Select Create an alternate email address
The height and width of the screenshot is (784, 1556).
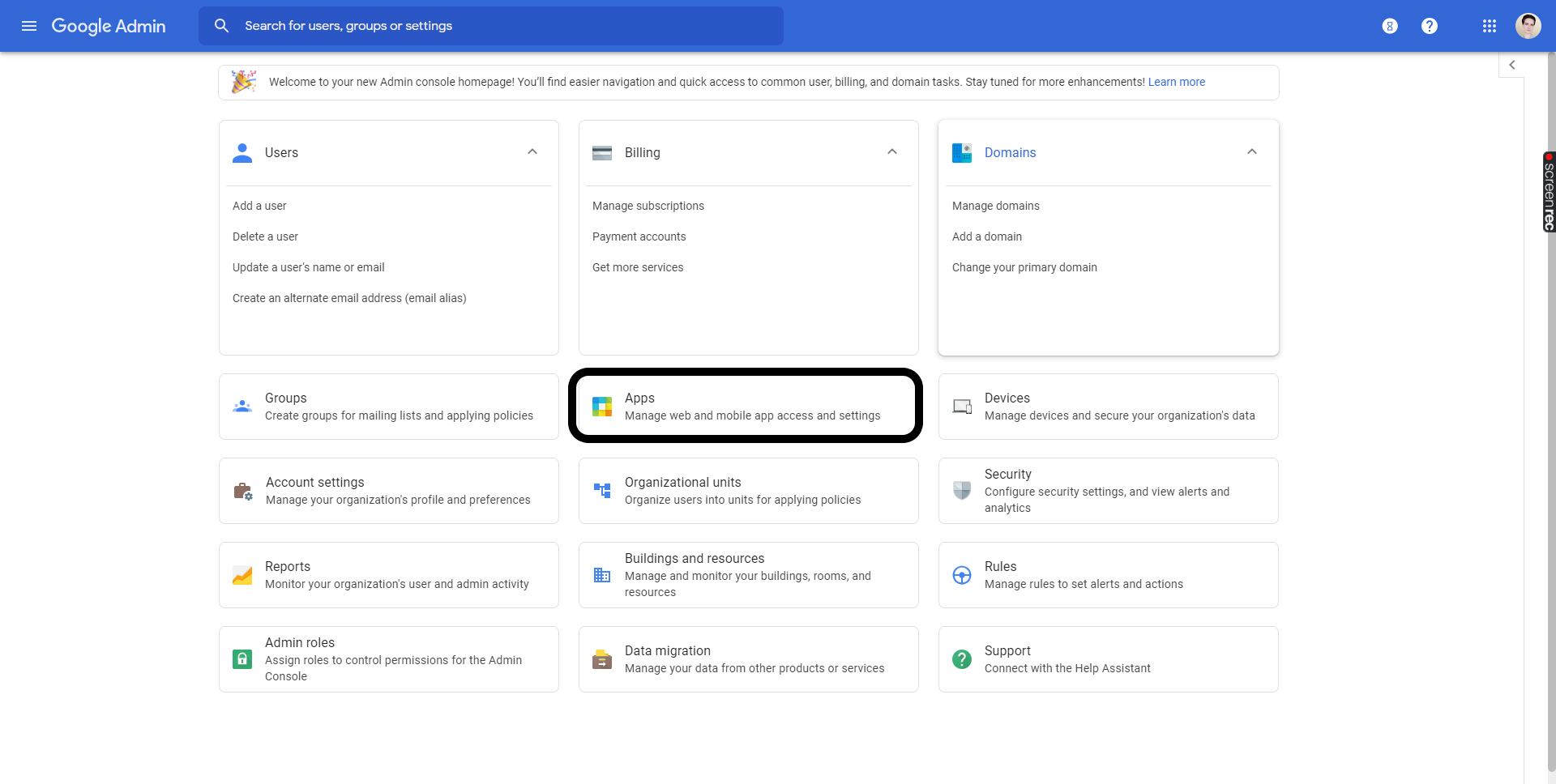pos(349,298)
